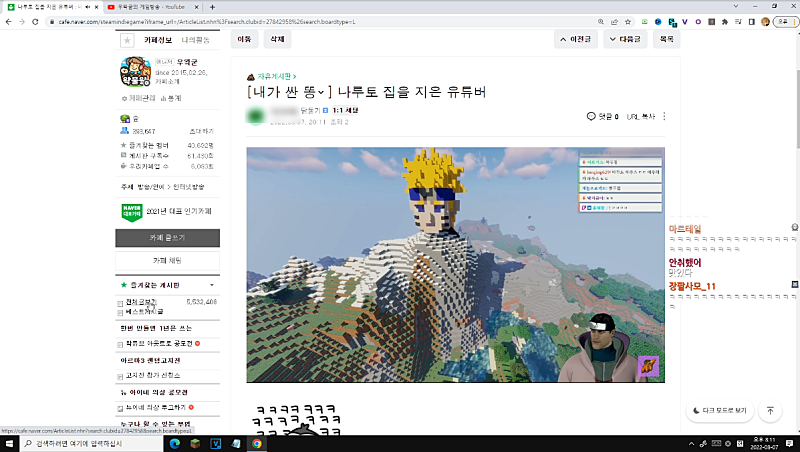Open Chrome from the Windows taskbar
The width and height of the screenshot is (800, 452).
tap(257, 443)
